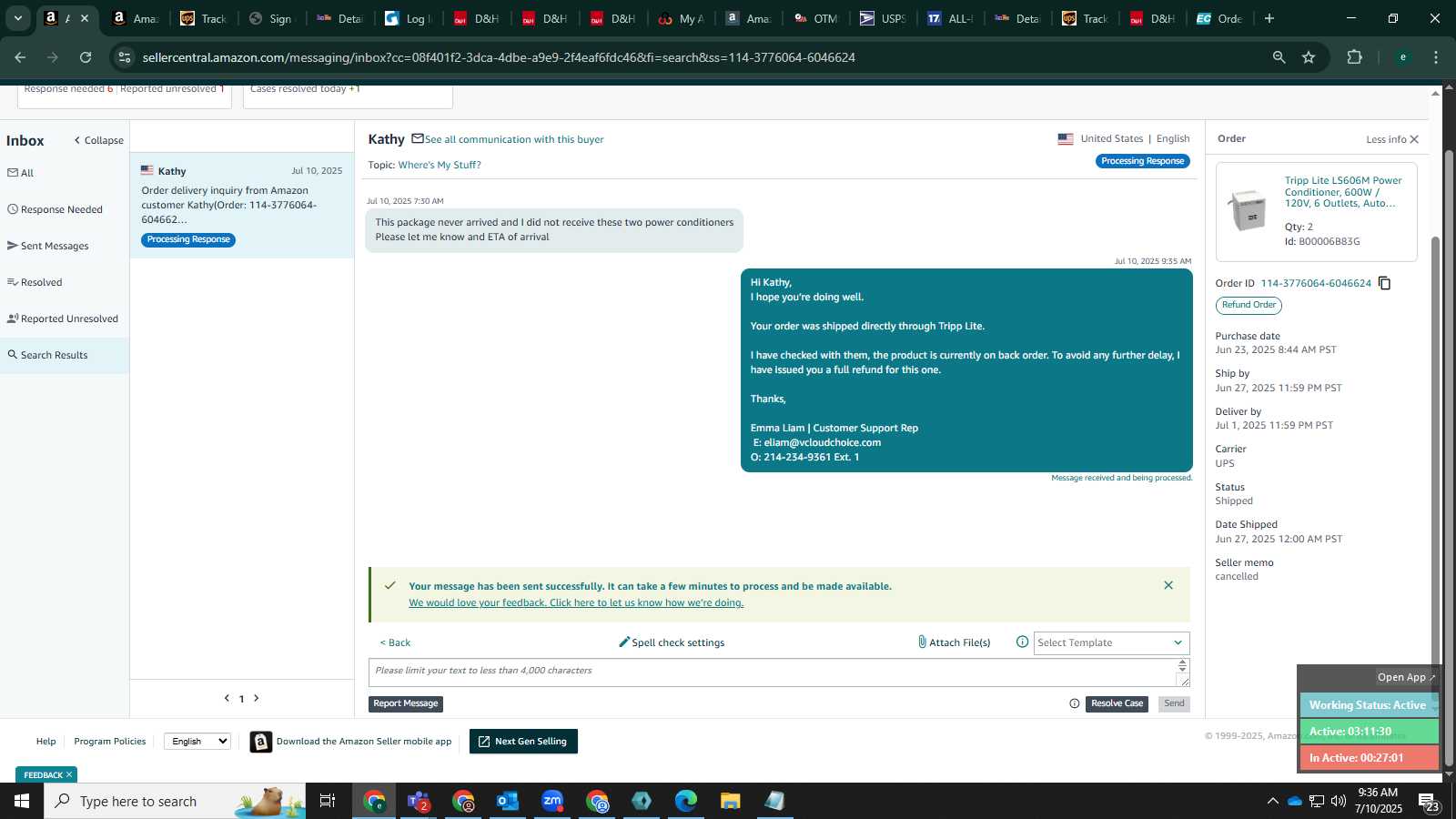Click the envelope icon beside Kathy's name

418,138
